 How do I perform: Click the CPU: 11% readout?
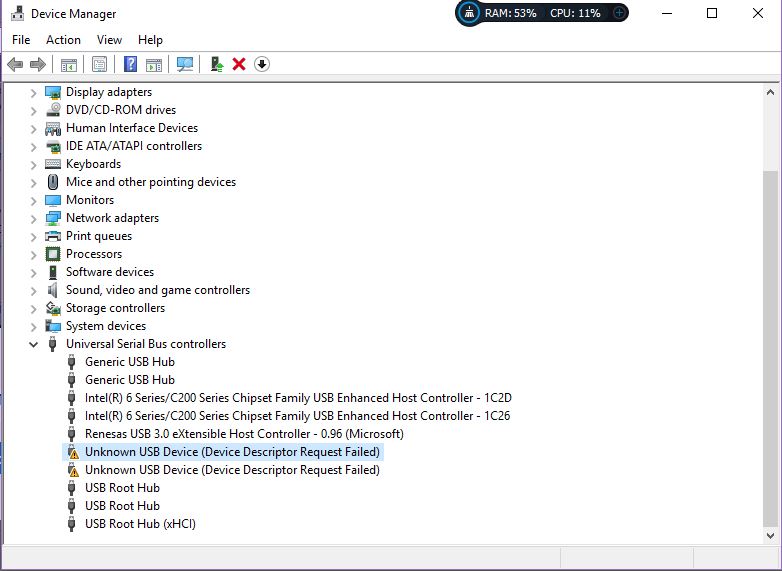[x=576, y=13]
